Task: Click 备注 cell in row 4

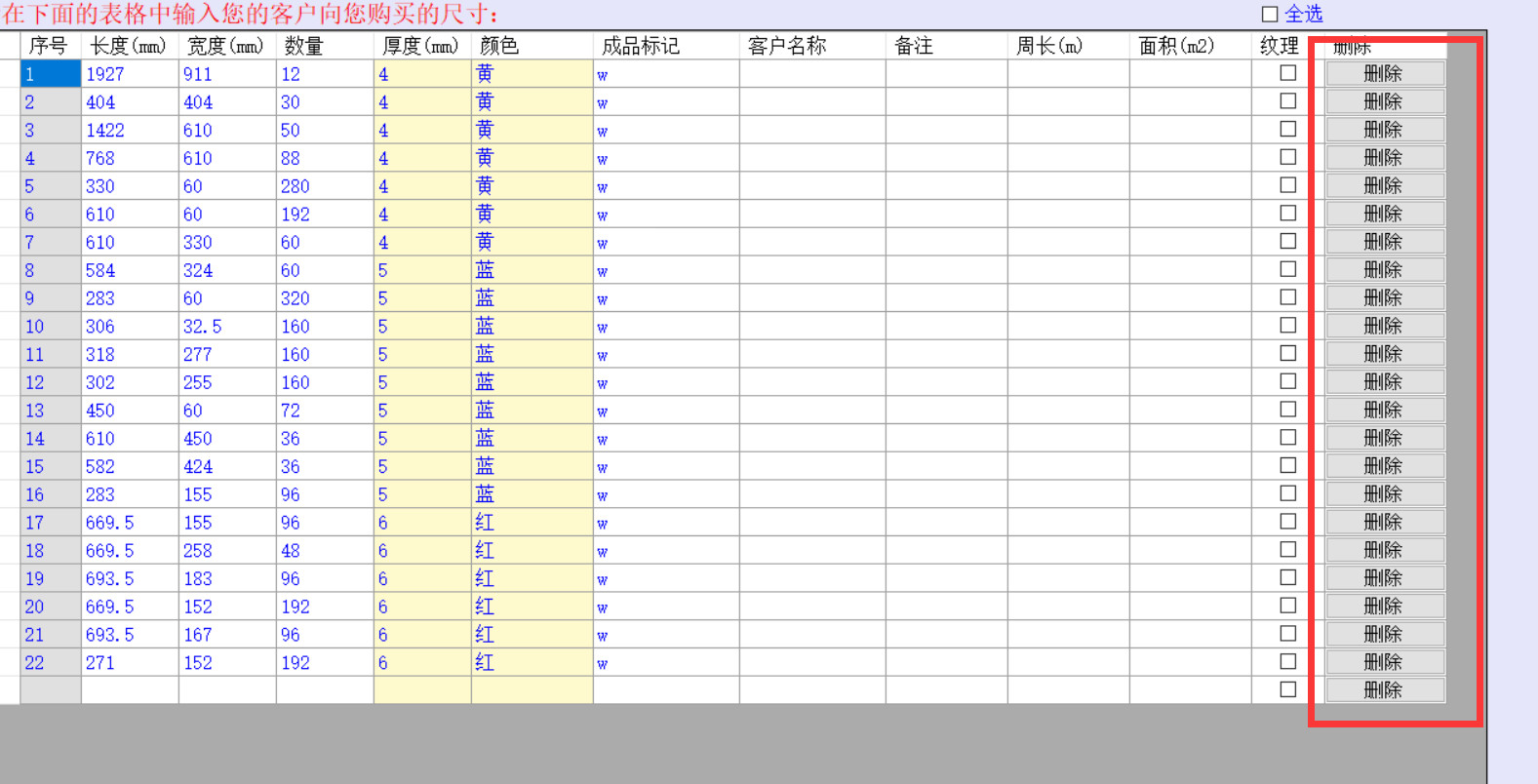Action: click(x=947, y=158)
